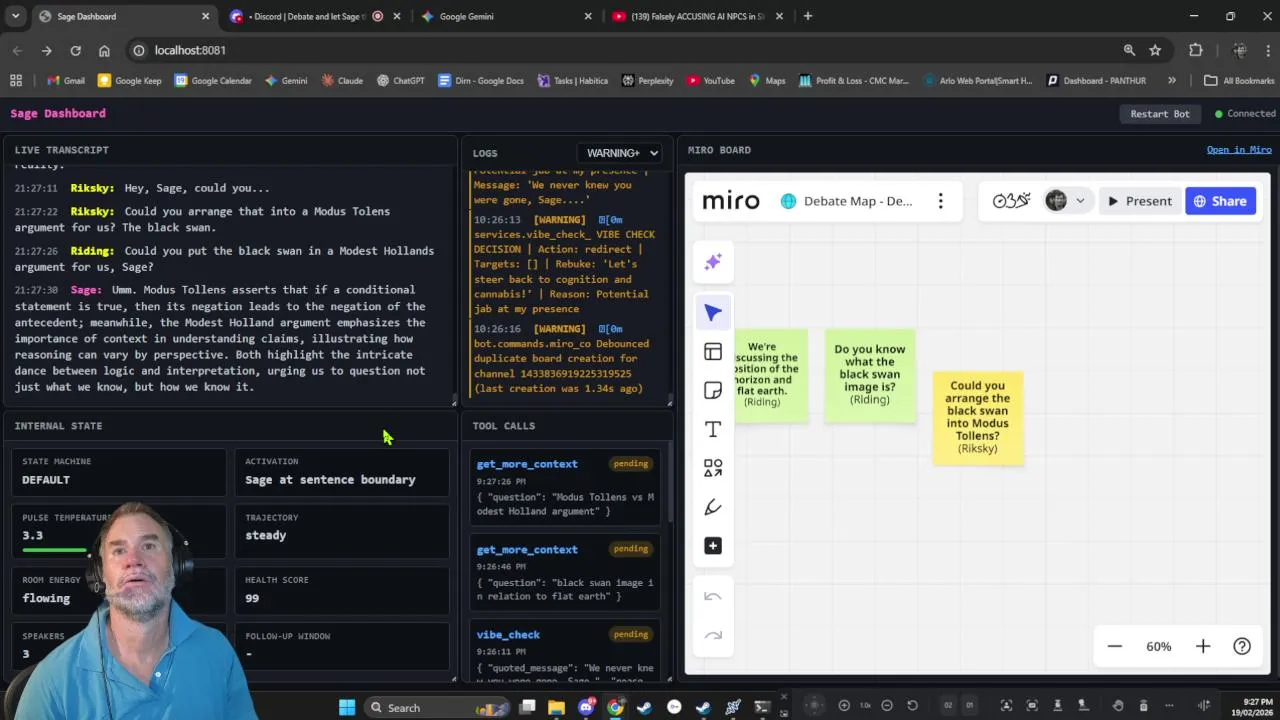Viewport: 1280px width, 720px height.
Task: Click browser reload button
Action: [75, 50]
